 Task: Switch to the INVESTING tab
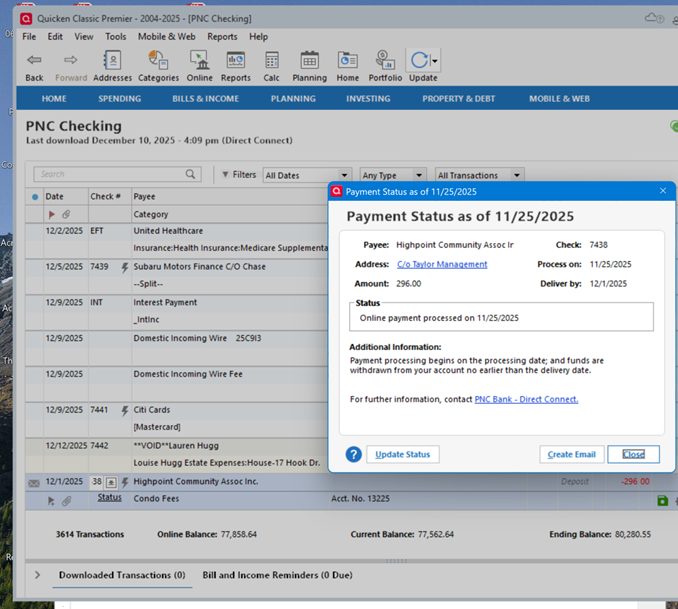tap(368, 99)
